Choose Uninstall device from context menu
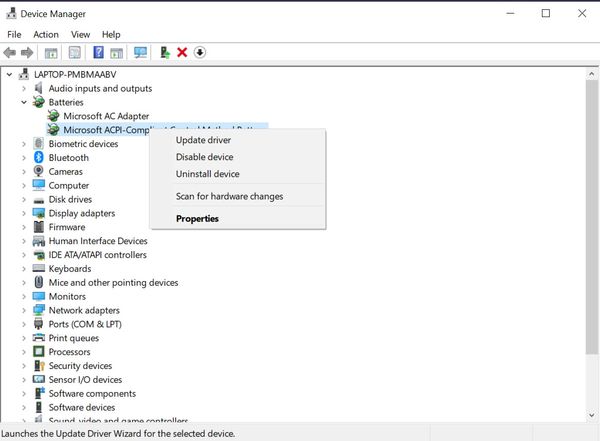The height and width of the screenshot is (441, 600). [x=238, y=174]
